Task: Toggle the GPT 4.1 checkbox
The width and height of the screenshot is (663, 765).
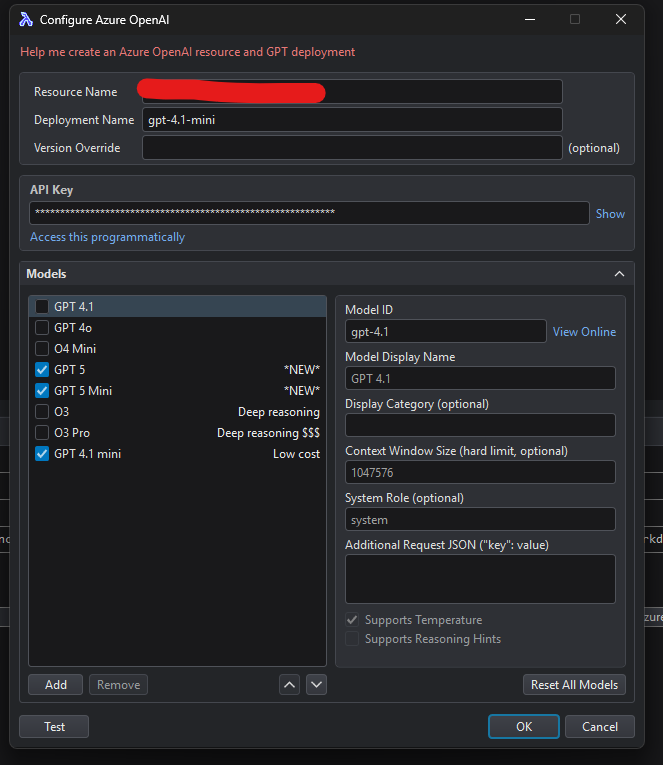Action: pos(42,306)
